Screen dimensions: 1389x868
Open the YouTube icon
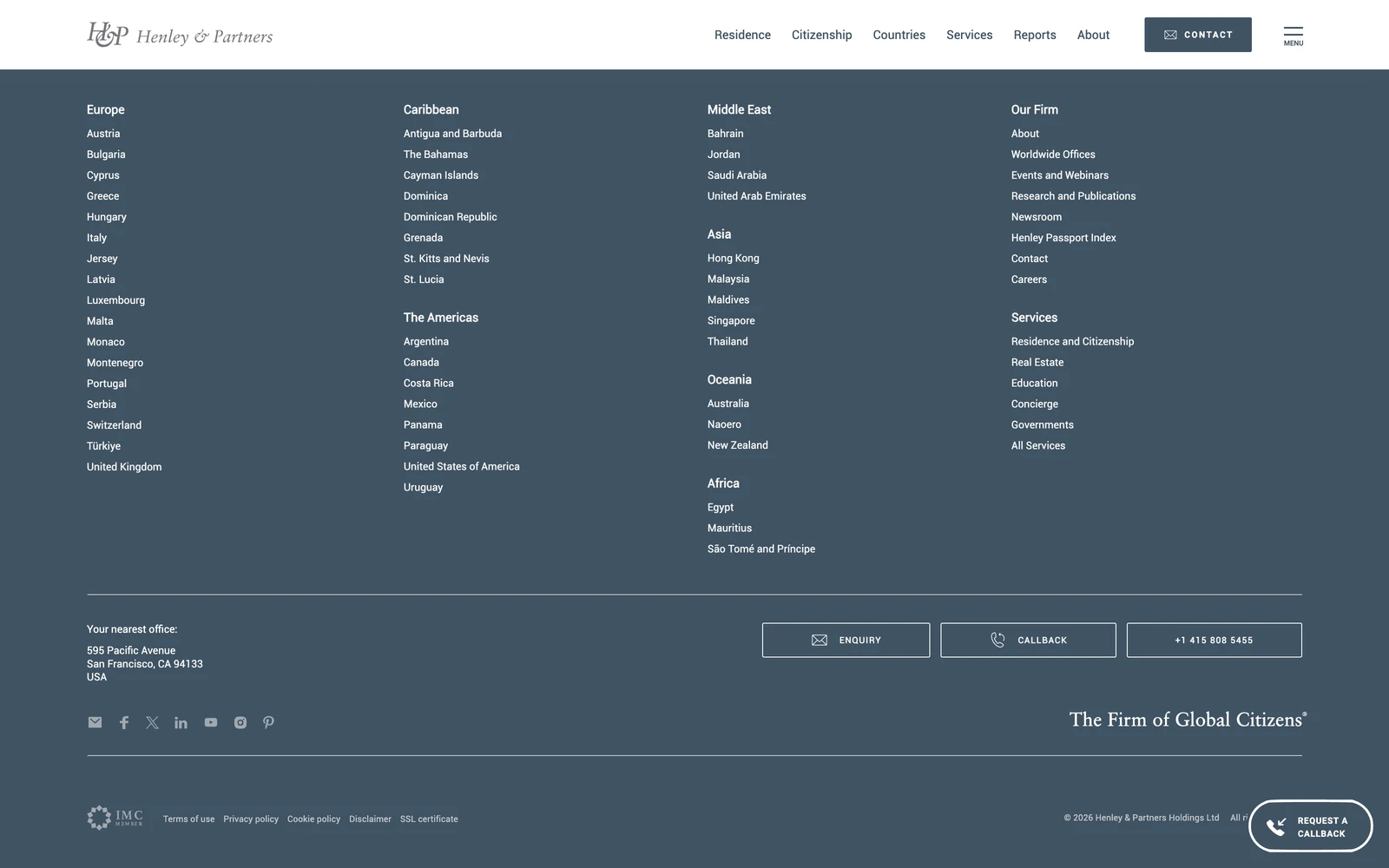pos(211,722)
